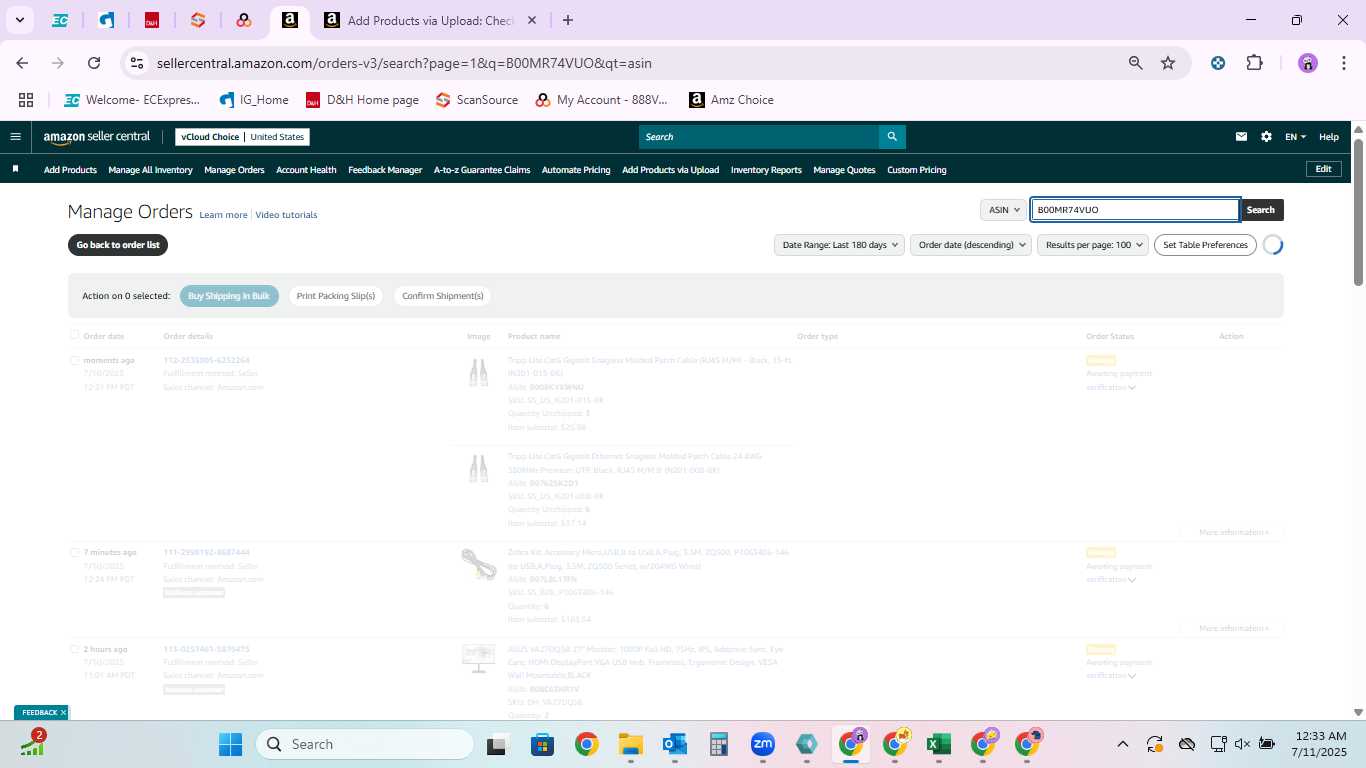Screen dimensions: 1366x768
Task: Click the Search button beside ASIN field
Action: coord(1261,210)
